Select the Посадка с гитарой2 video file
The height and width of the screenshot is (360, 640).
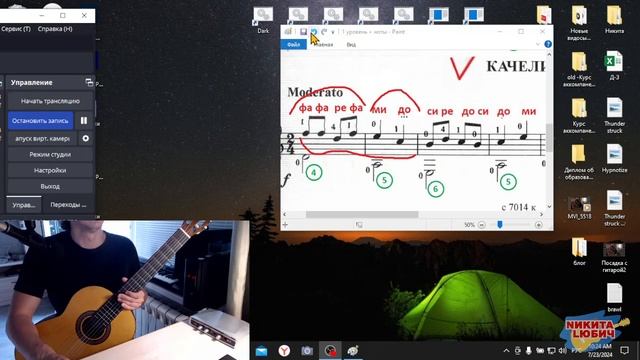click(614, 257)
